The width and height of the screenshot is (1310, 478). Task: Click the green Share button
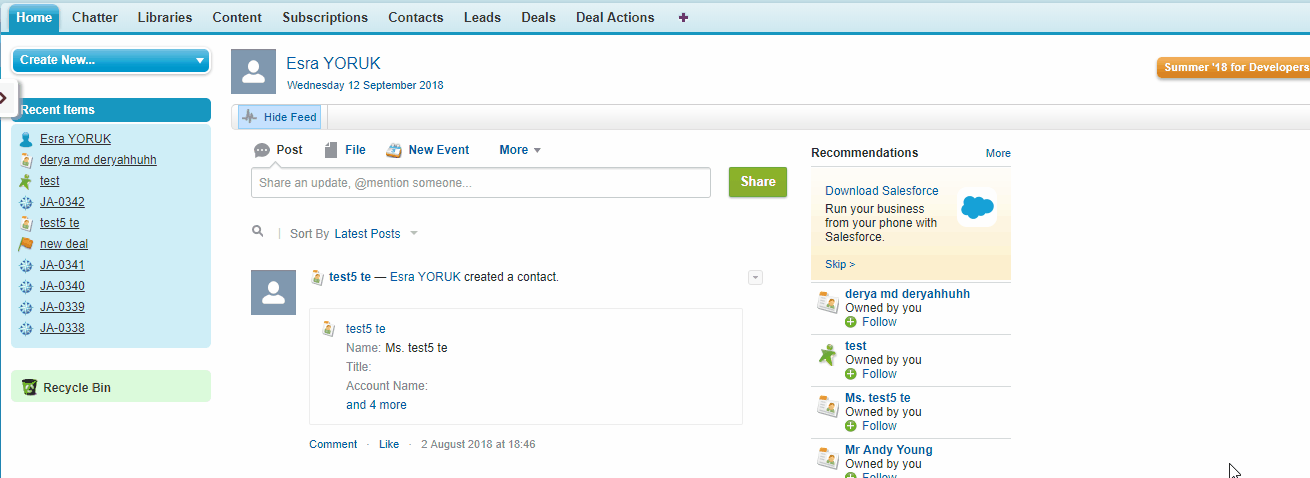tap(758, 182)
